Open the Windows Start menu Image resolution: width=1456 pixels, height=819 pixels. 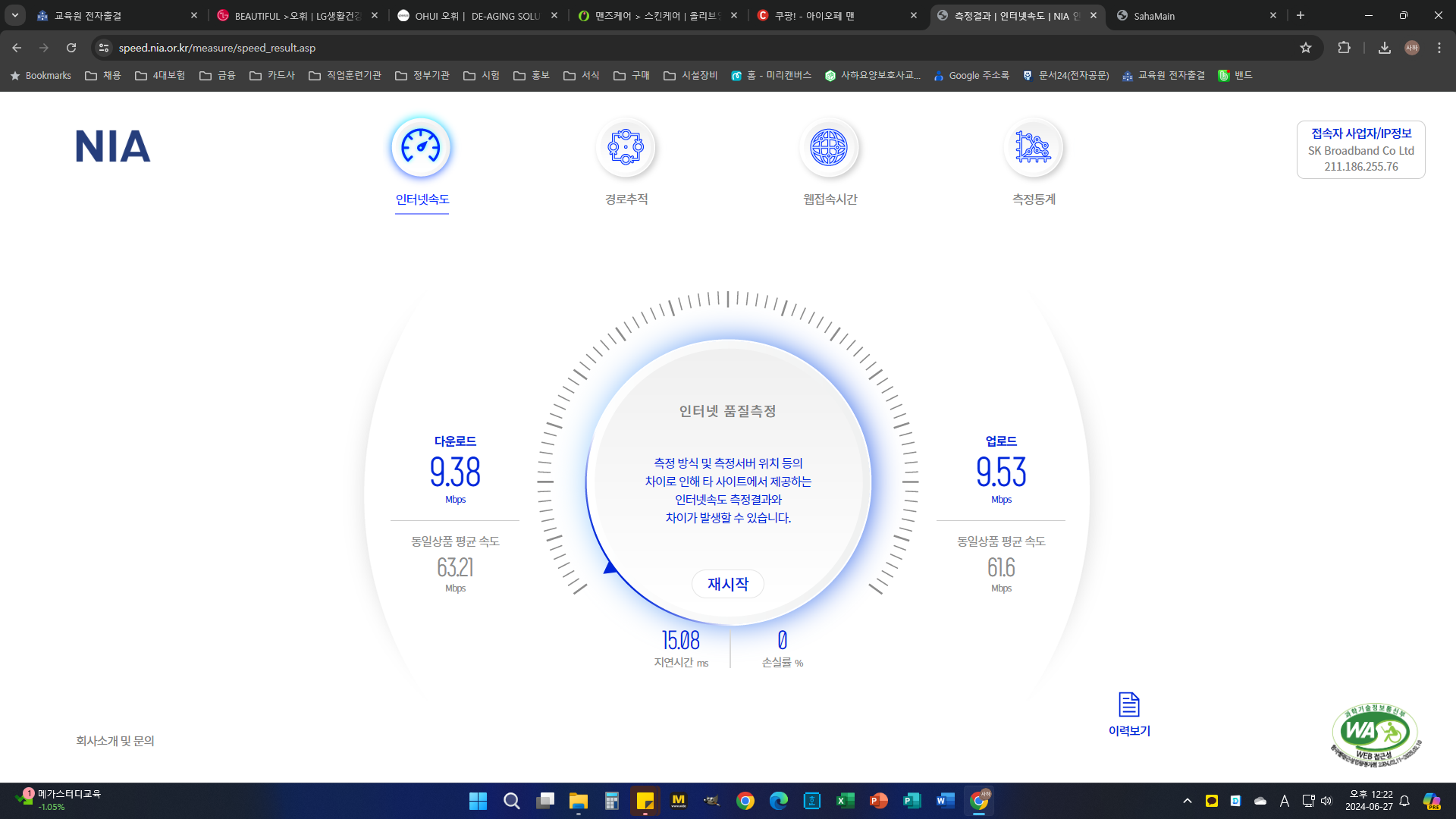(x=478, y=801)
